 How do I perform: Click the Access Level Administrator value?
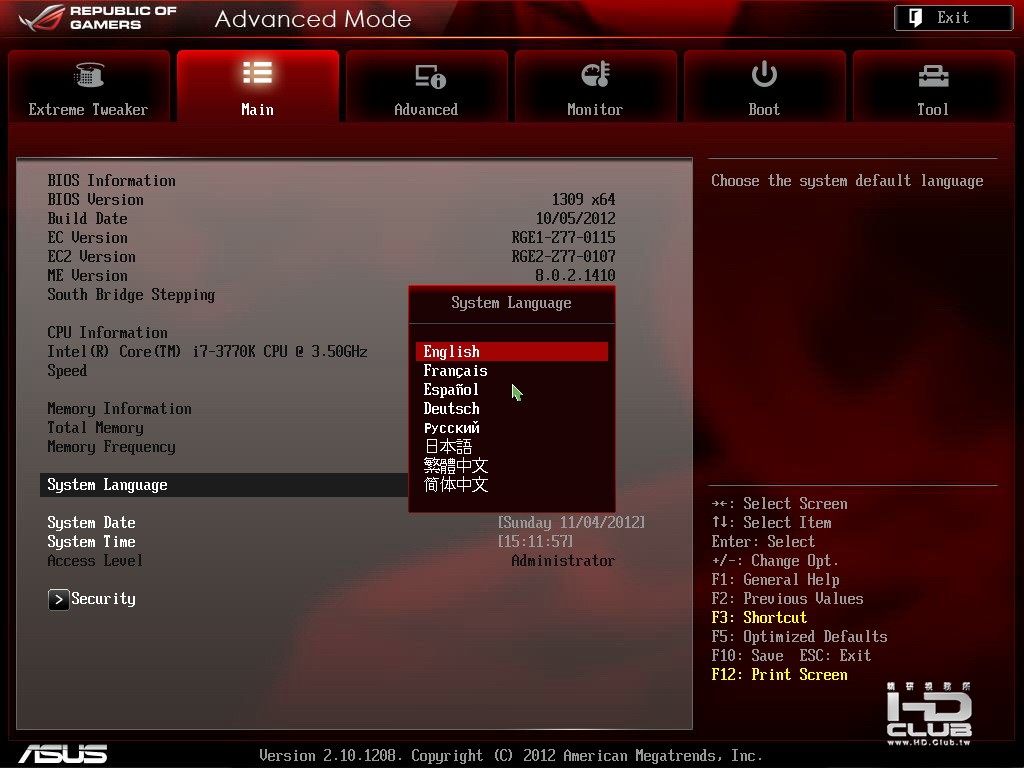563,560
